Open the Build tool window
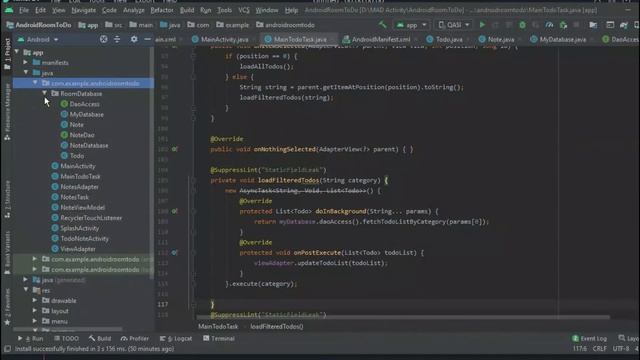 pyautogui.click(x=100, y=338)
